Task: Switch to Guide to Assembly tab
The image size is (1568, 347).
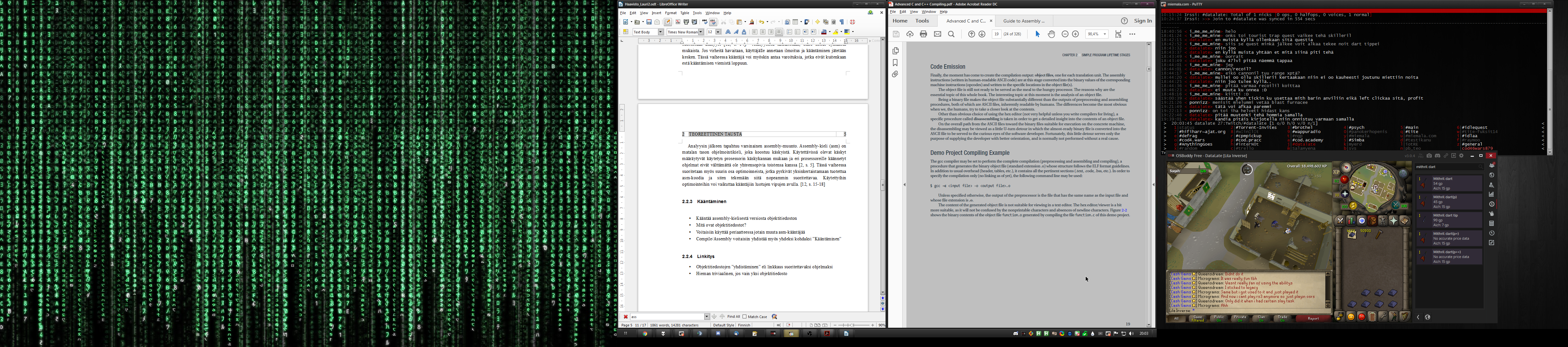Action: [1024, 21]
